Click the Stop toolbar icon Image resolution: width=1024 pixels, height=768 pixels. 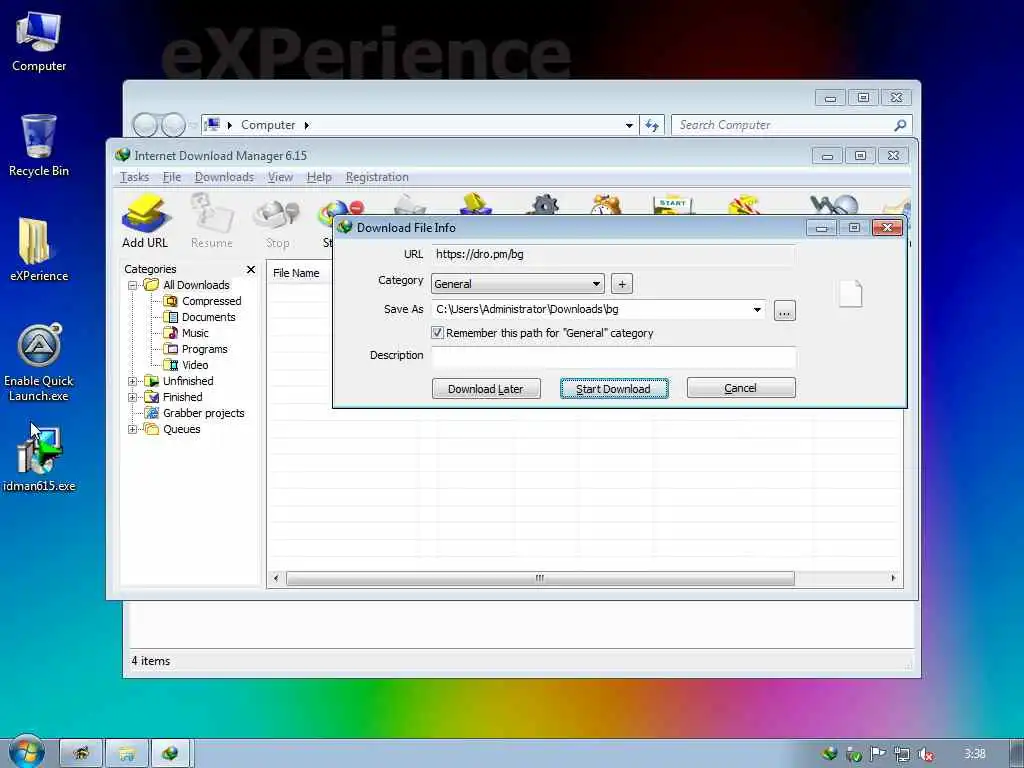tap(278, 221)
